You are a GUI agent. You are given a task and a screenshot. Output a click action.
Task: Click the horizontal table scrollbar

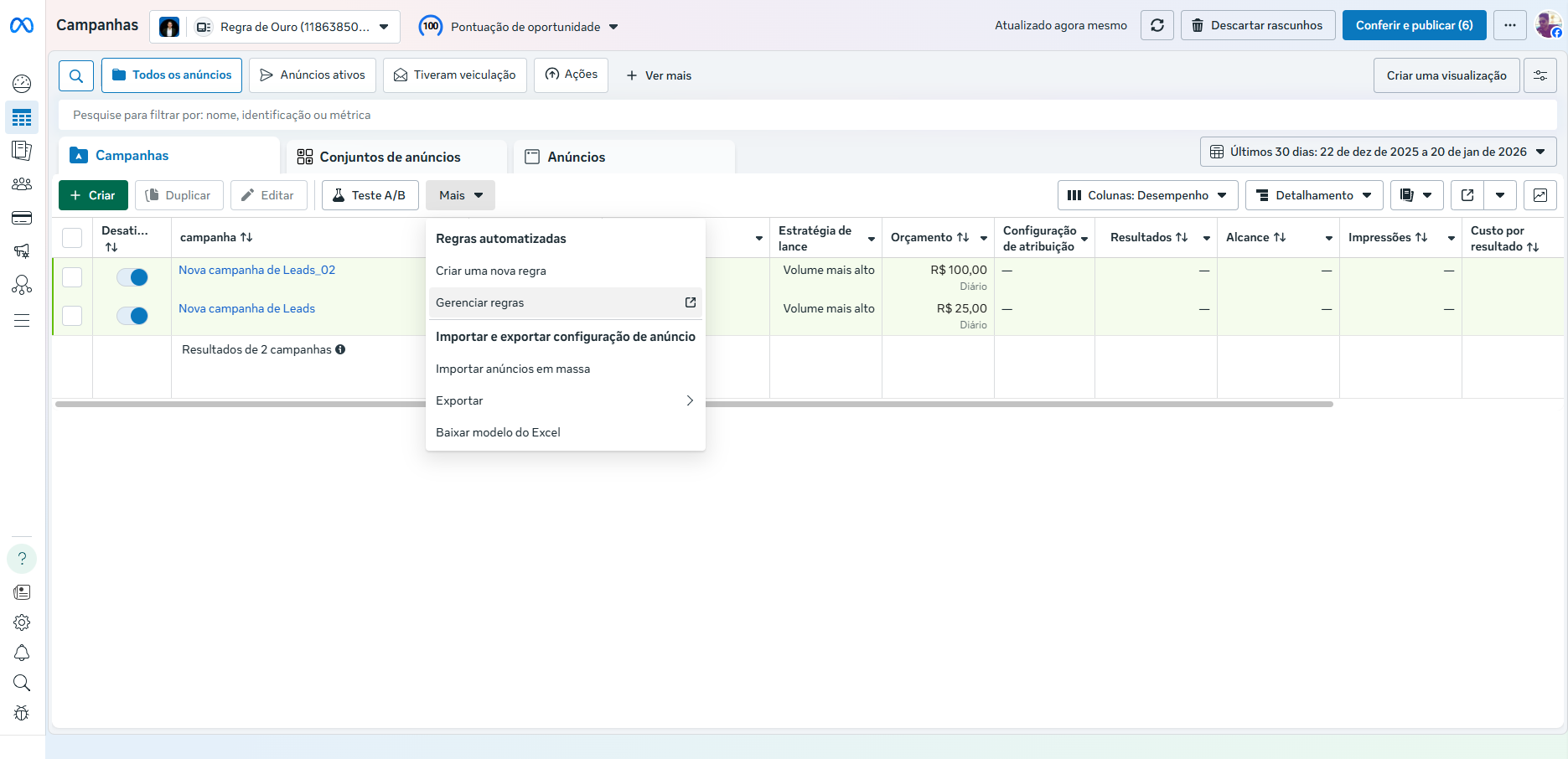click(x=694, y=404)
